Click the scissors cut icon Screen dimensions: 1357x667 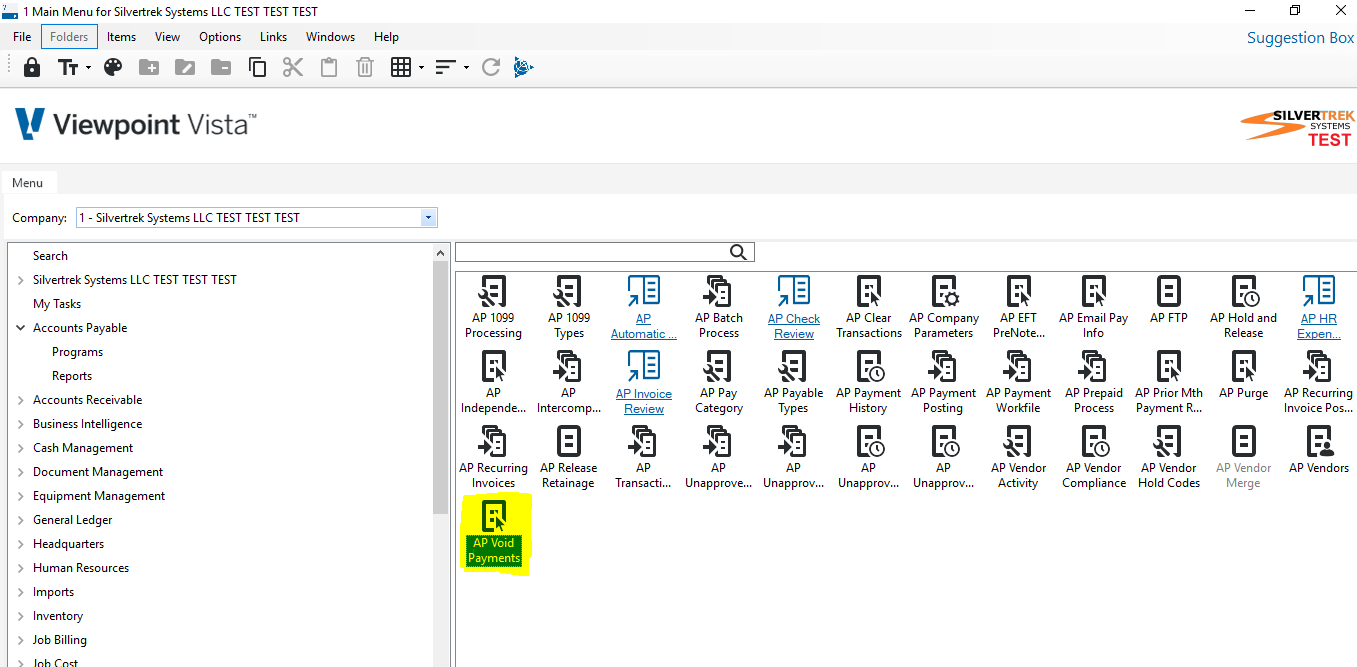pyautogui.click(x=292, y=67)
